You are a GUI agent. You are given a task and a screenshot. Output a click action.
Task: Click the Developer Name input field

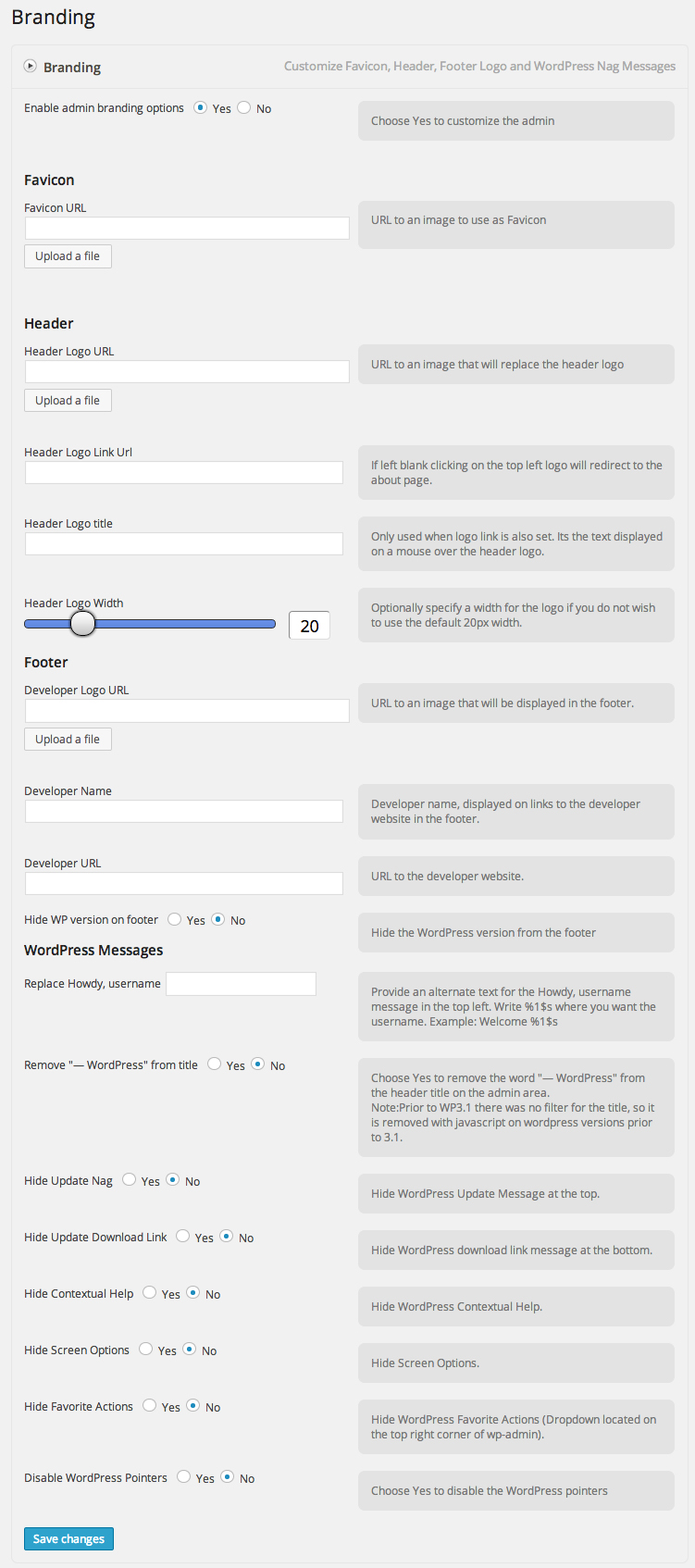coord(184,812)
